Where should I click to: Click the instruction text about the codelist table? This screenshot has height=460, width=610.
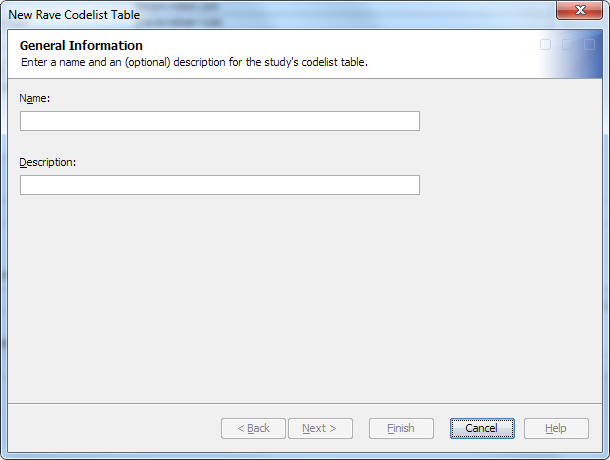[194, 62]
